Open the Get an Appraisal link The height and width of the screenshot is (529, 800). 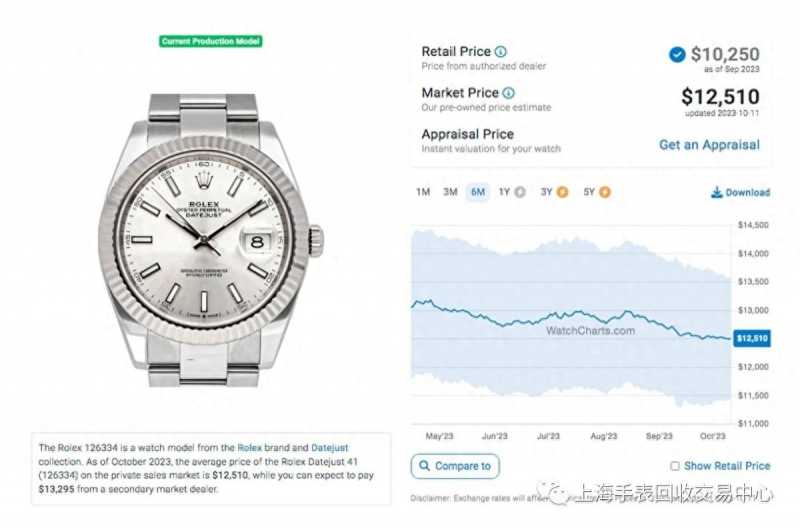(709, 145)
